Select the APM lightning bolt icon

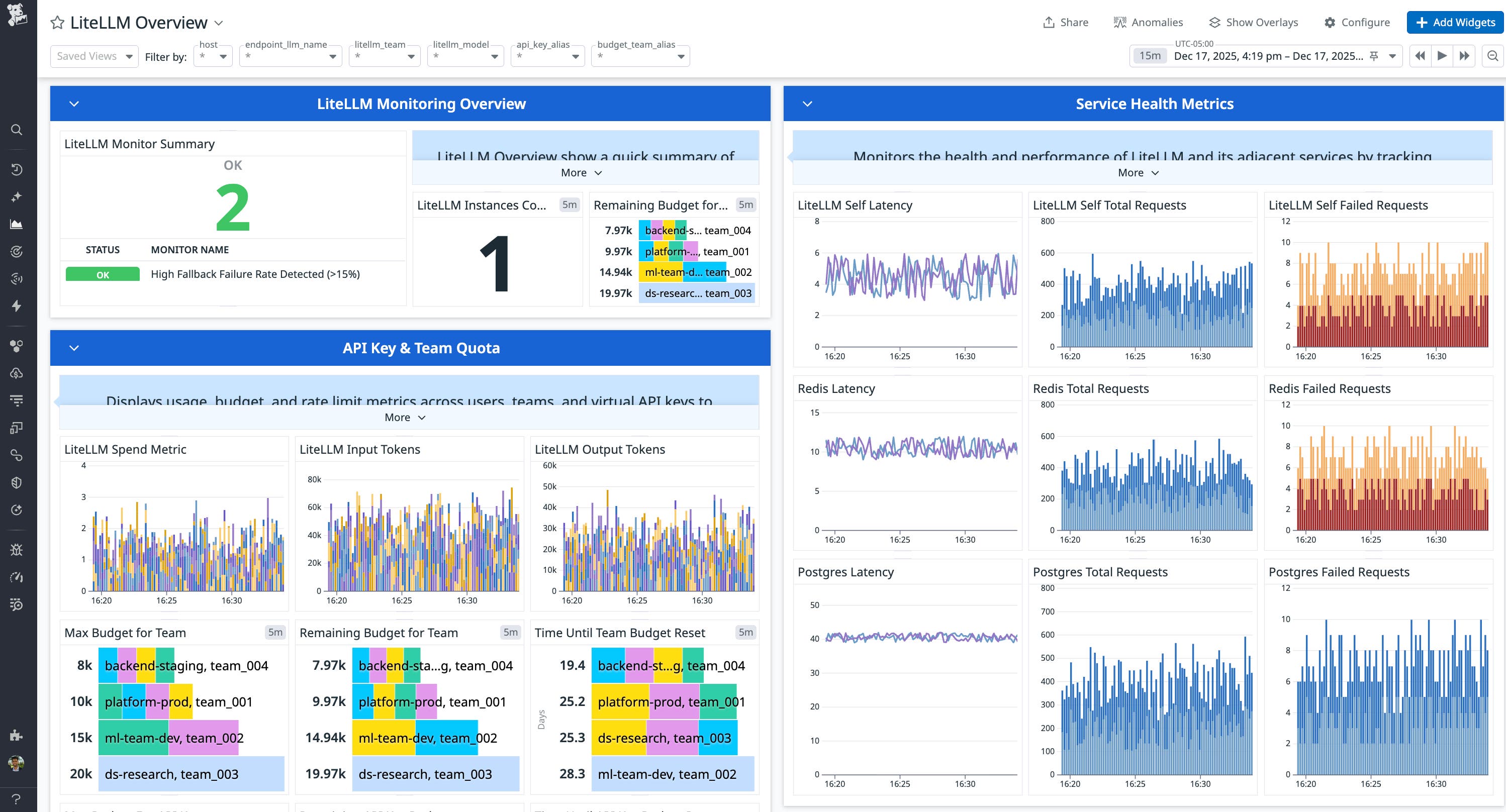[17, 307]
